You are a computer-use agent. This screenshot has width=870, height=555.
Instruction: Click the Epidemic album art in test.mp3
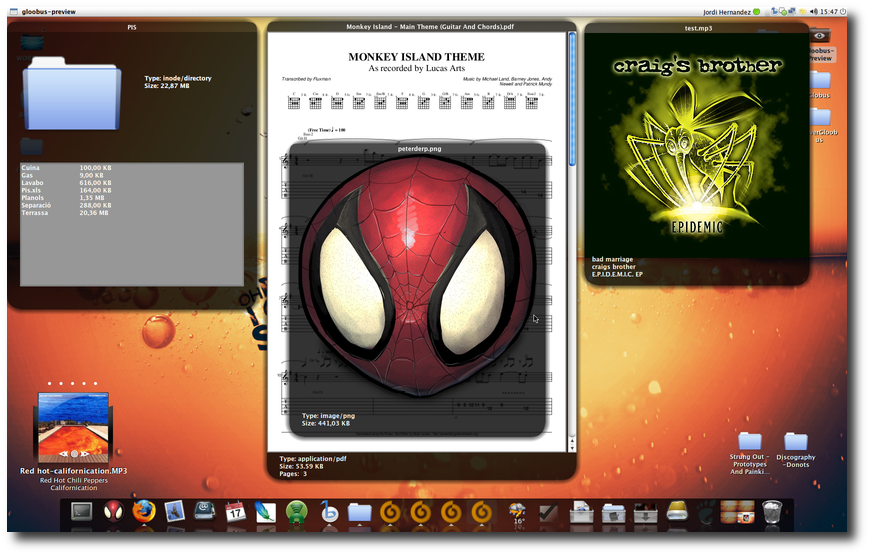tap(697, 145)
